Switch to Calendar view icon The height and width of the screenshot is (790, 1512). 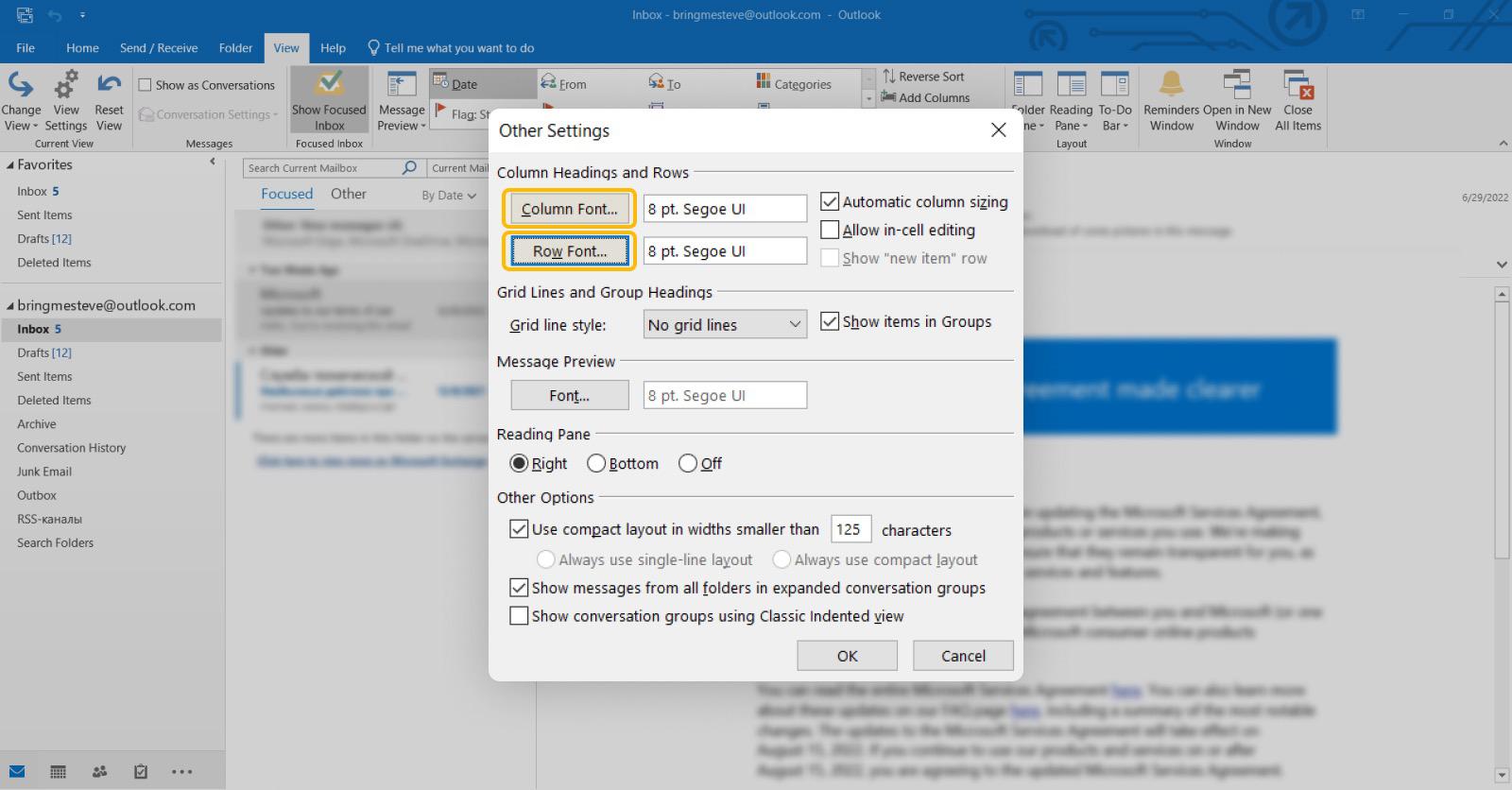[58, 771]
